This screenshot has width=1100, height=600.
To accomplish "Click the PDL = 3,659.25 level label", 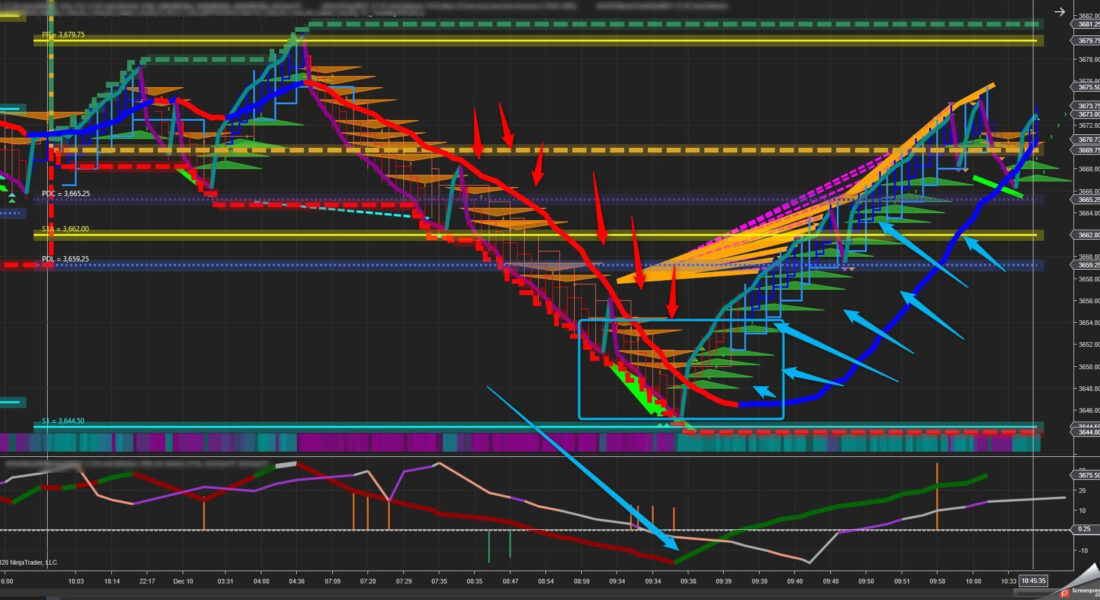I will (66, 259).
